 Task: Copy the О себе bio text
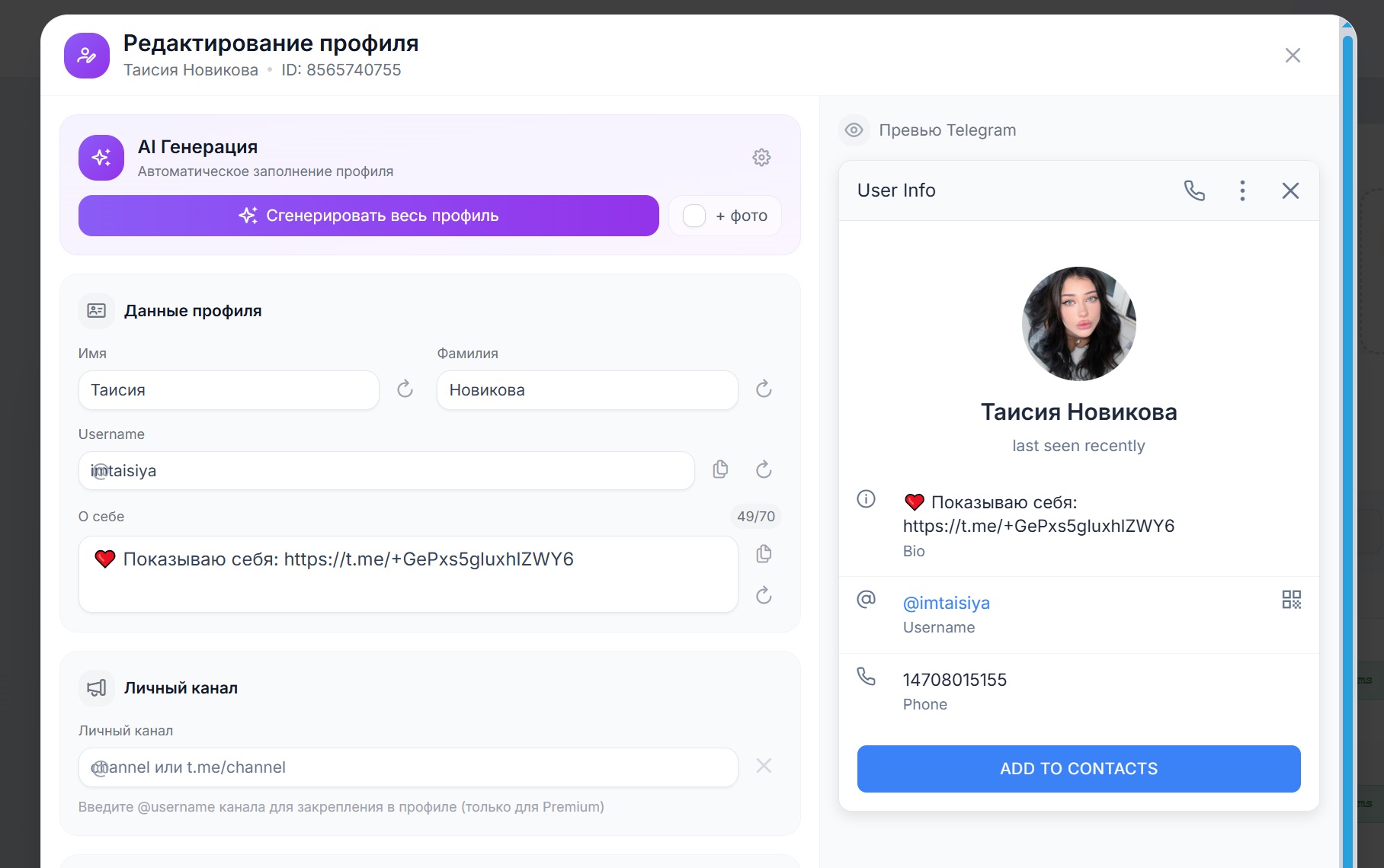(764, 554)
